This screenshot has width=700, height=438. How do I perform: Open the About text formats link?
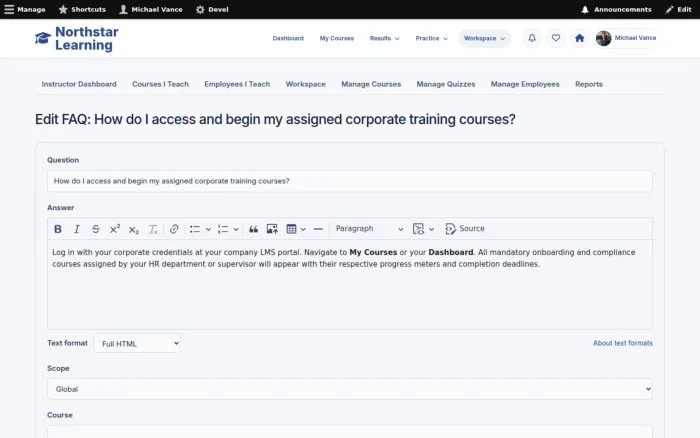(x=622, y=343)
